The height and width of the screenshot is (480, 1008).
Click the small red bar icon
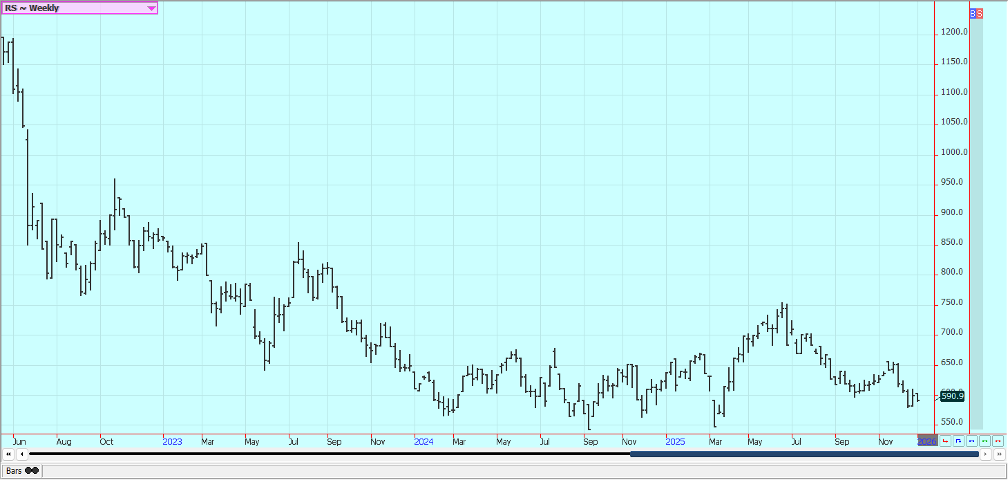tap(997, 440)
